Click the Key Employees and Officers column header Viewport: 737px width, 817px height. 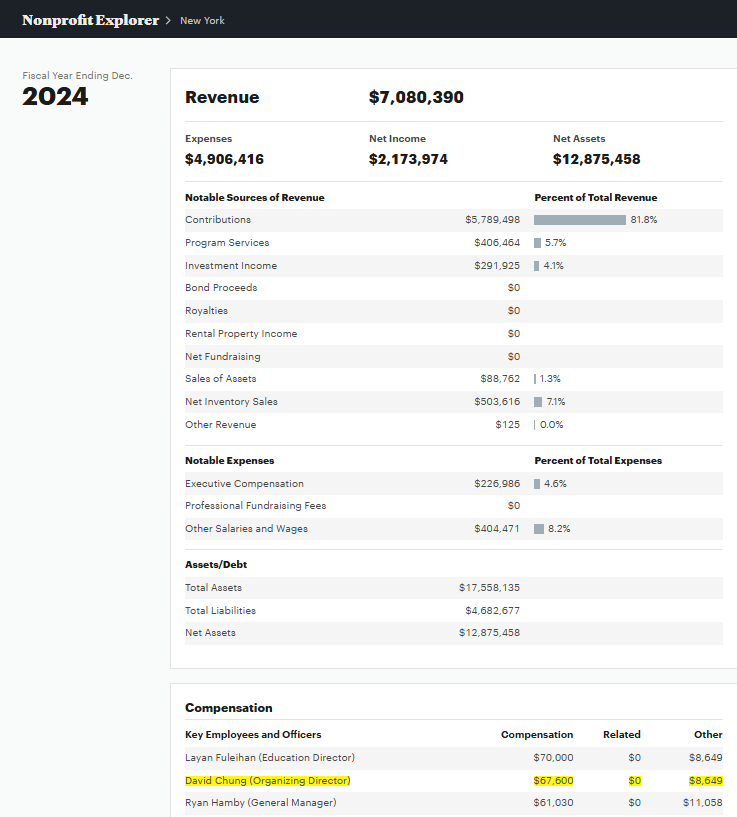point(253,735)
